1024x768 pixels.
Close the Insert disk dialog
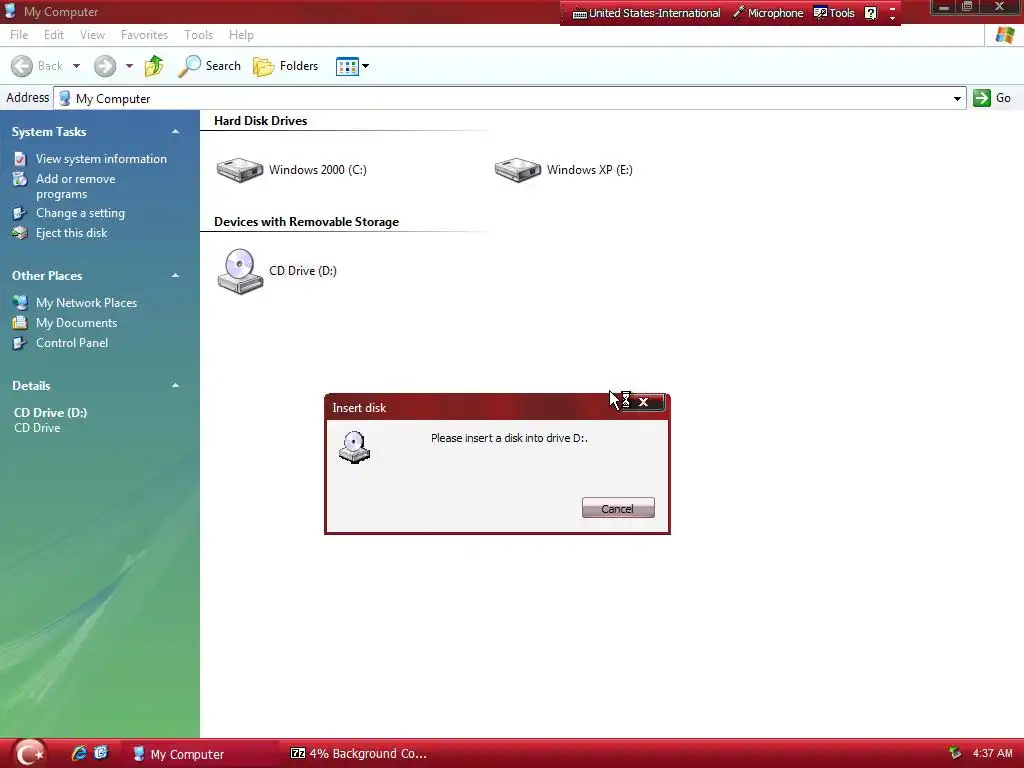643,402
